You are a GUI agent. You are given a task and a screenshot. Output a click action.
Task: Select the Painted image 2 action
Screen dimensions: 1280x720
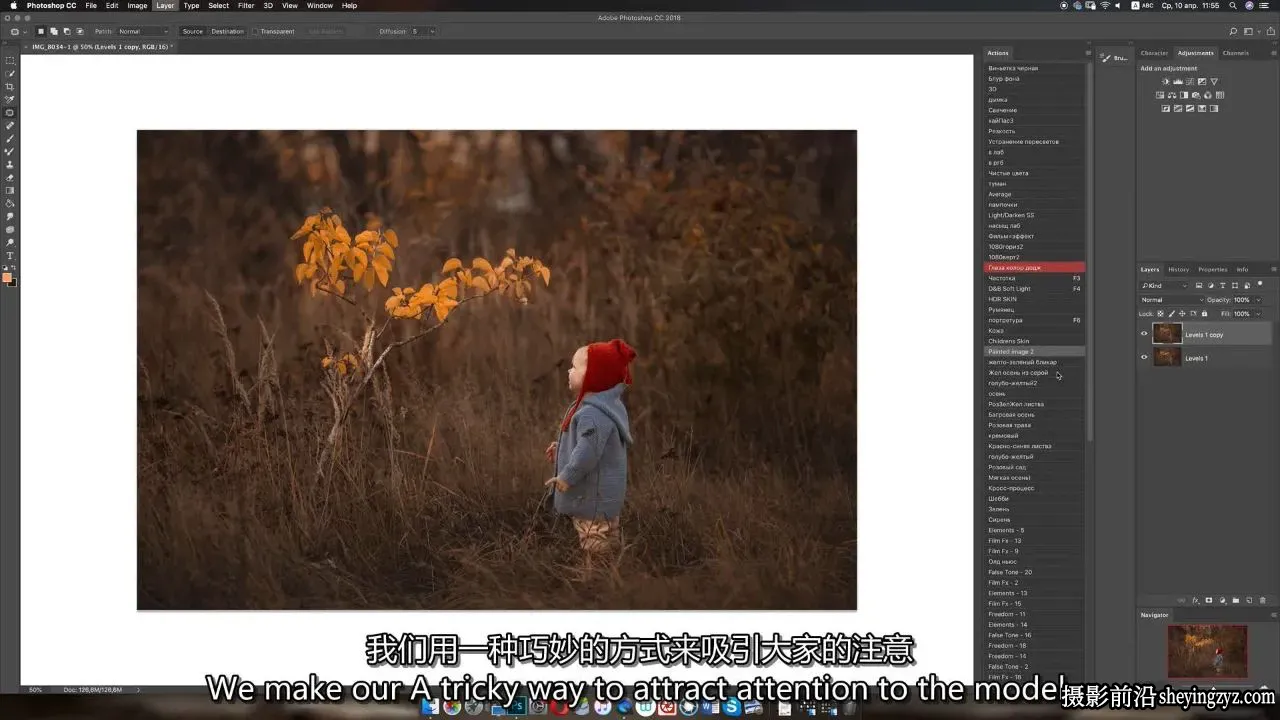point(1034,352)
